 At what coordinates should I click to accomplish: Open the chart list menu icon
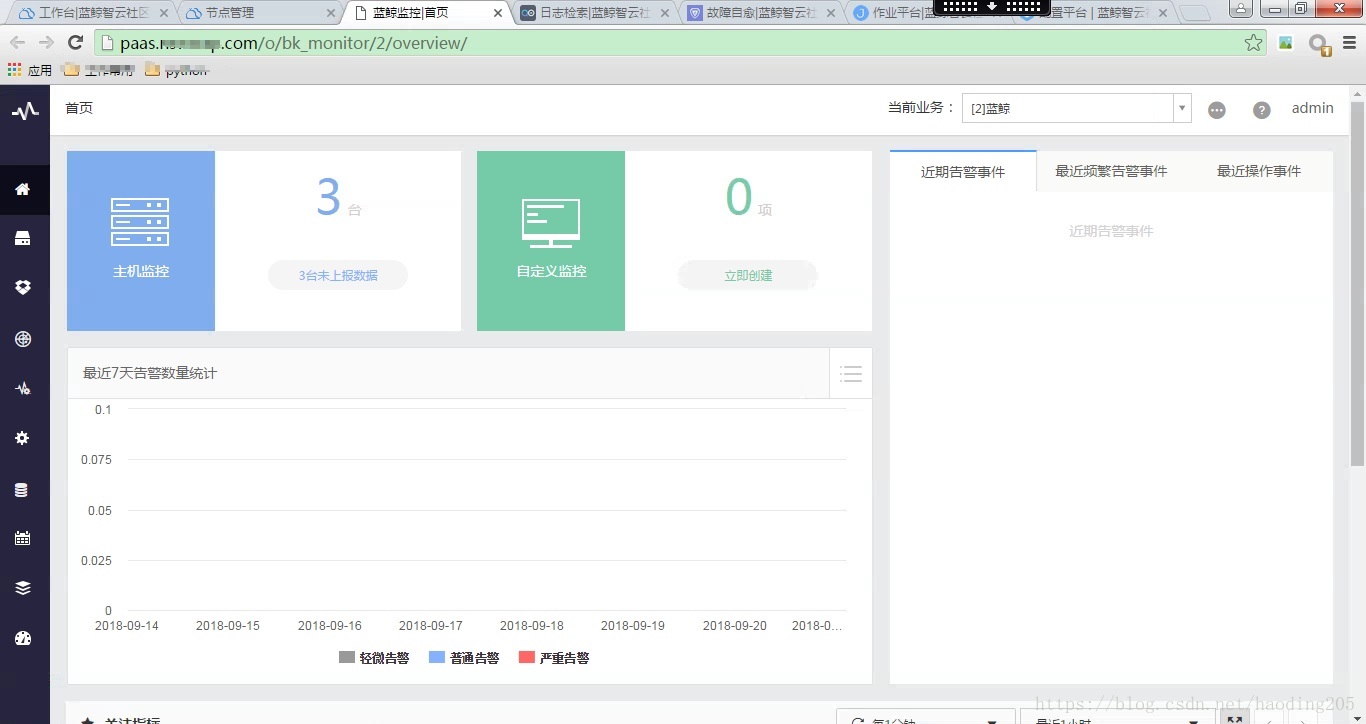click(x=851, y=374)
